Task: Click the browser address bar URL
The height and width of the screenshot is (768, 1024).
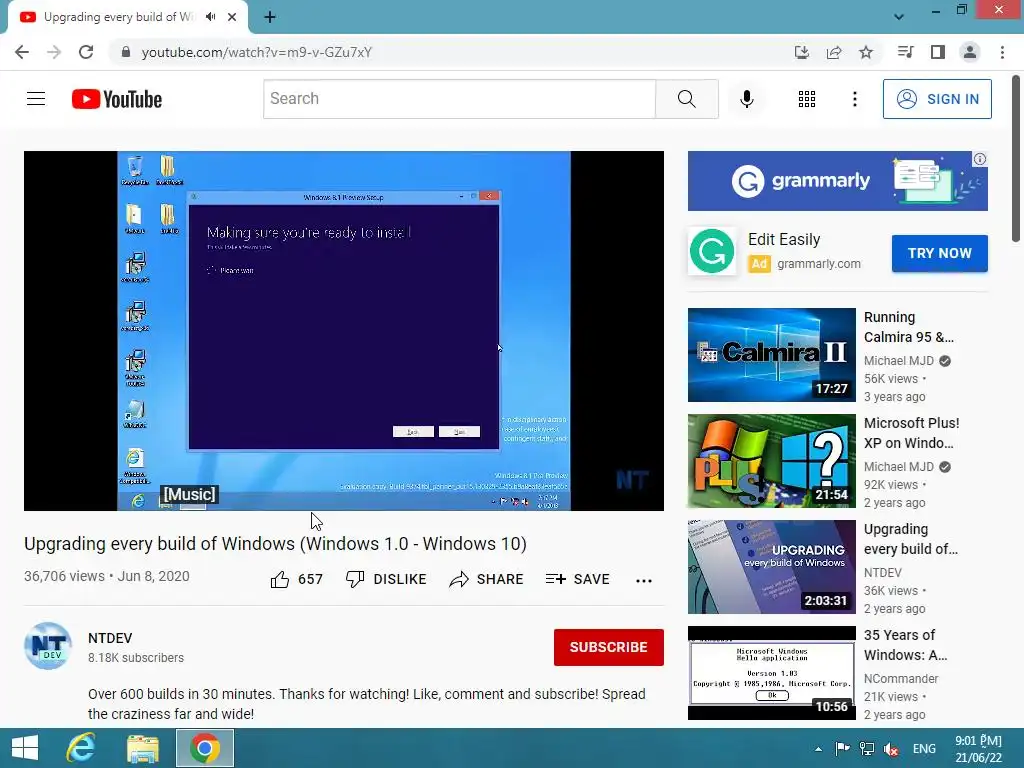Action: (x=257, y=52)
